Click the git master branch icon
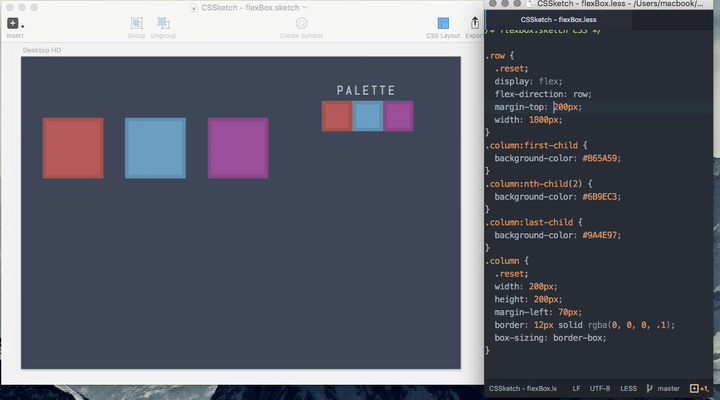This screenshot has height=400, width=720. [651, 388]
